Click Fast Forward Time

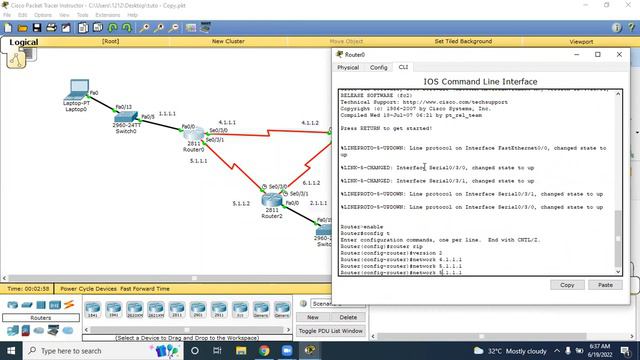click(145, 289)
